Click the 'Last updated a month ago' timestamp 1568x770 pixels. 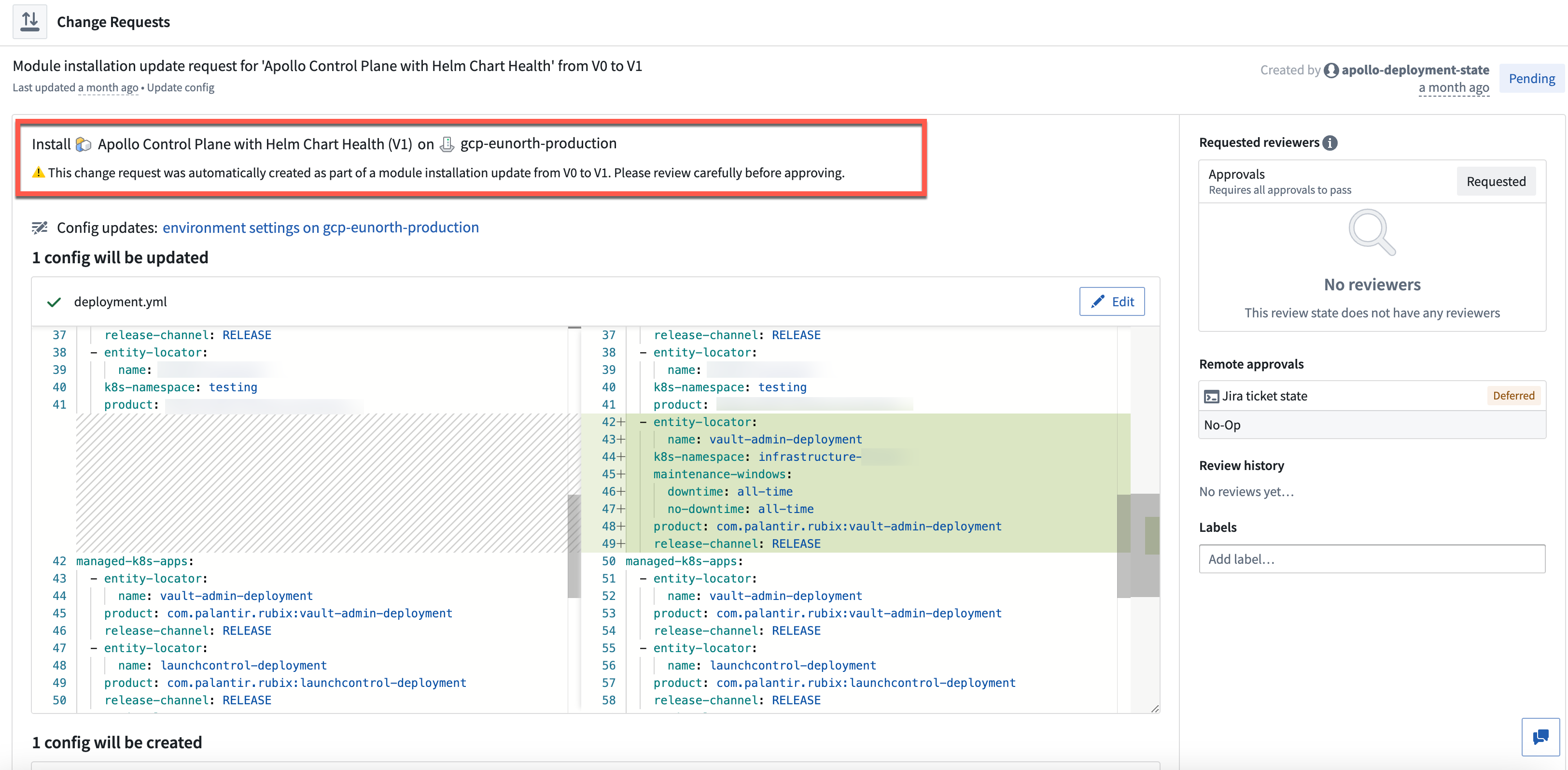[75, 88]
